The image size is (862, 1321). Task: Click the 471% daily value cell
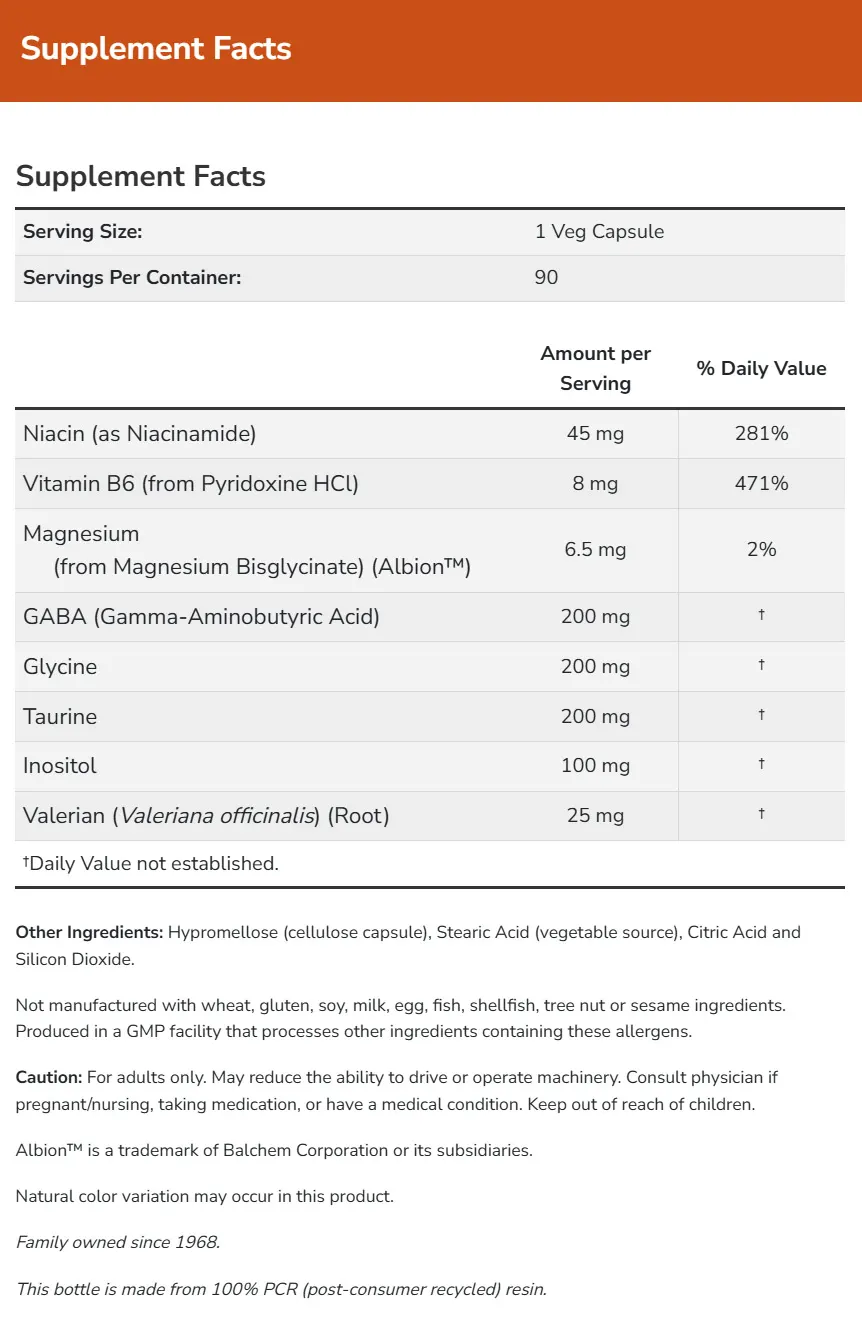pos(761,484)
